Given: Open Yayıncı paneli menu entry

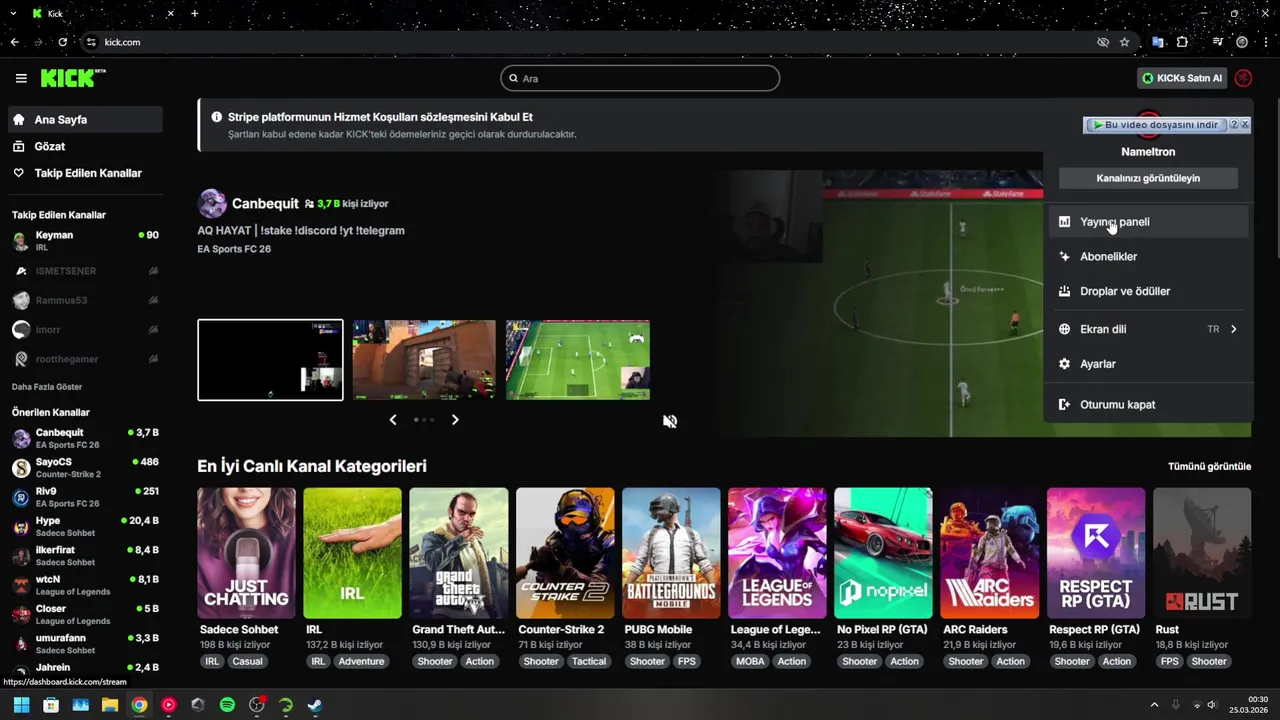Looking at the screenshot, I should pyautogui.click(x=1148, y=222).
